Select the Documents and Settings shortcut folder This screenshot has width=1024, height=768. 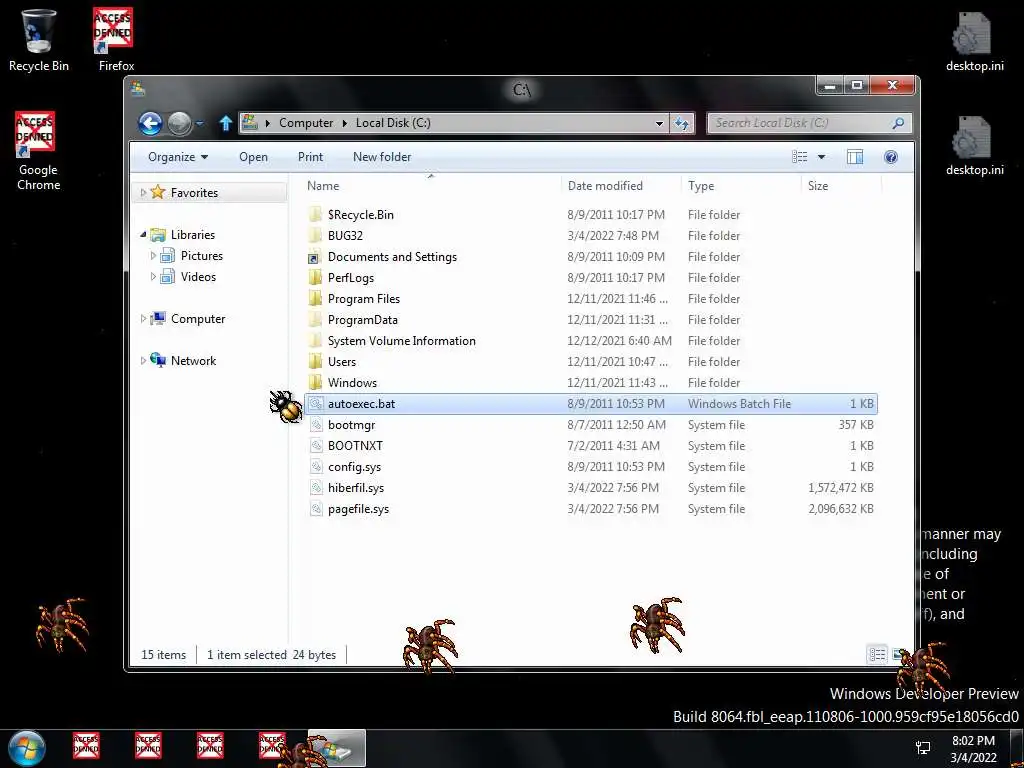[392, 257]
